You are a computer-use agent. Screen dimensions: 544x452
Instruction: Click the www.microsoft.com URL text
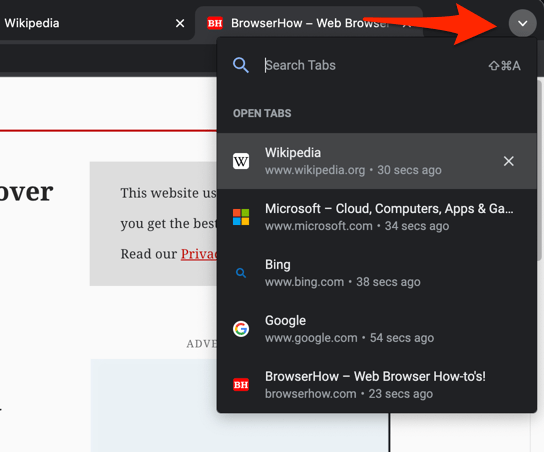[318, 226]
